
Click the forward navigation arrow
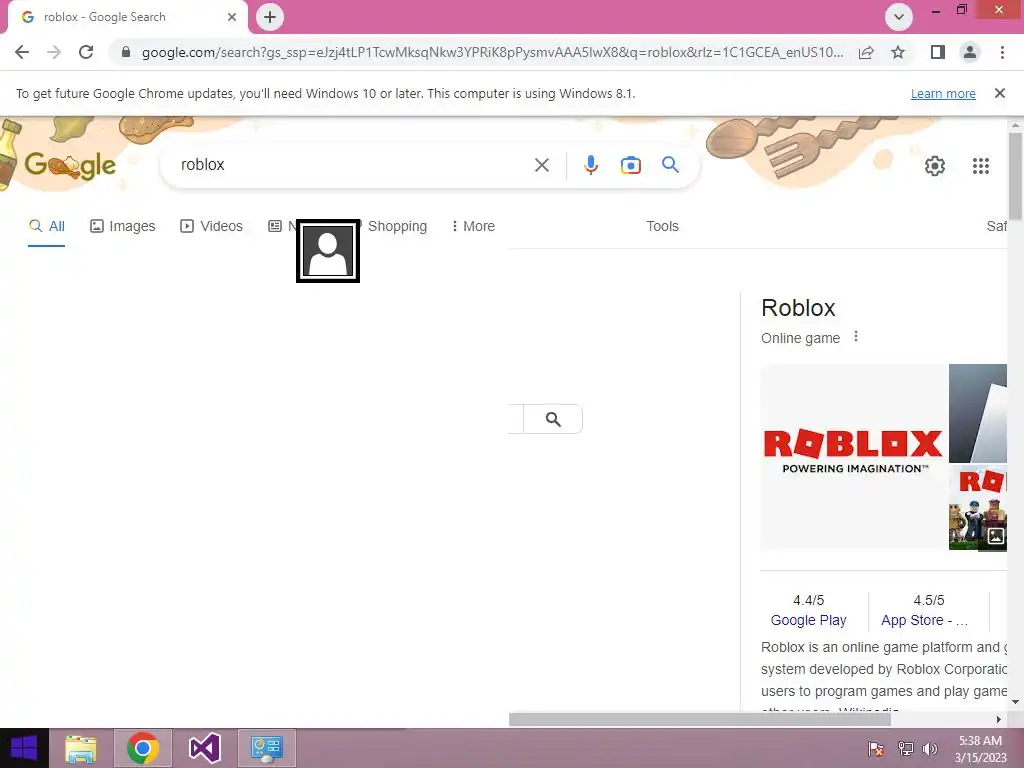click(x=54, y=52)
